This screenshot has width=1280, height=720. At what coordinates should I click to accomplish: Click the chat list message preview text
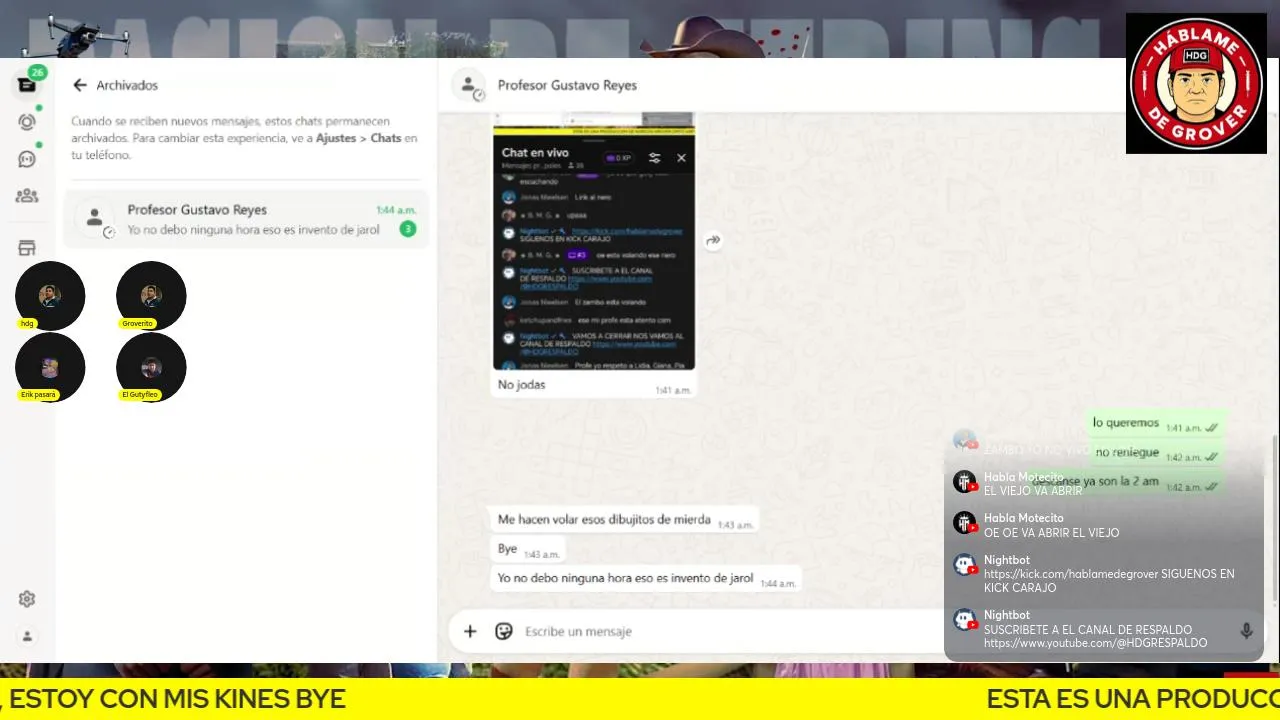coord(254,229)
